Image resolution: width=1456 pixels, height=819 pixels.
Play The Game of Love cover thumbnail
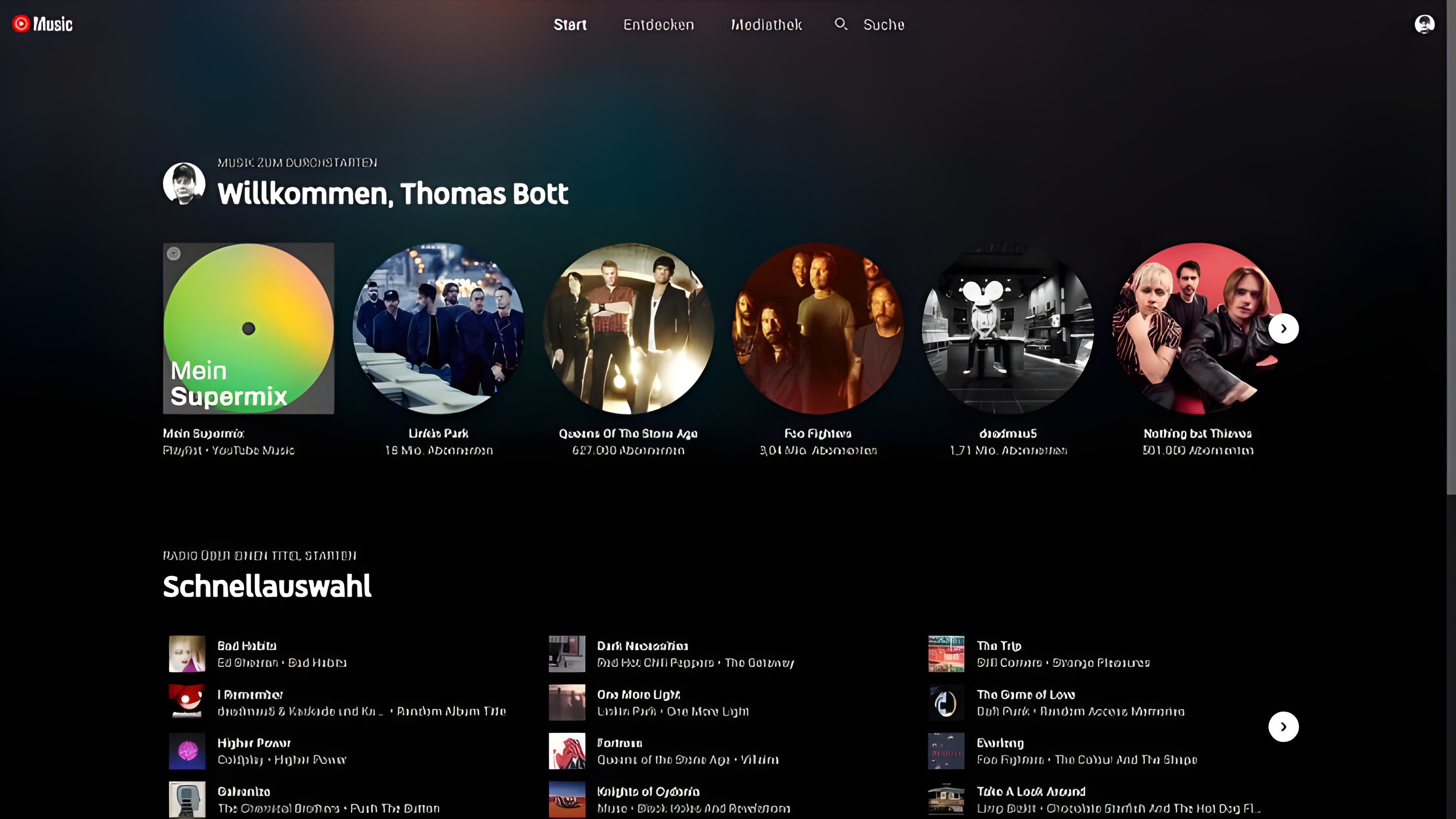click(x=946, y=702)
